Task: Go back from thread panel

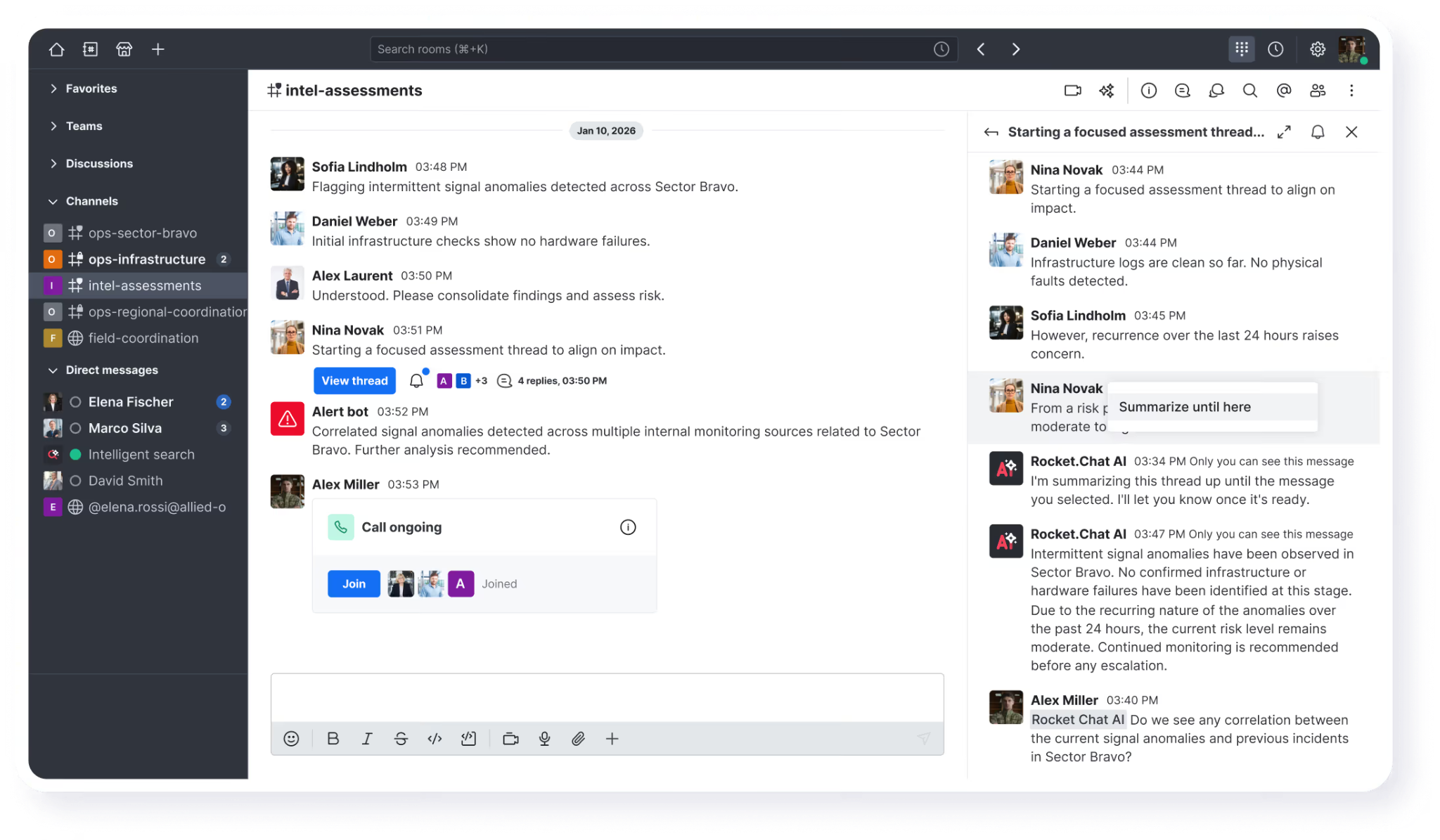Action: click(x=991, y=132)
